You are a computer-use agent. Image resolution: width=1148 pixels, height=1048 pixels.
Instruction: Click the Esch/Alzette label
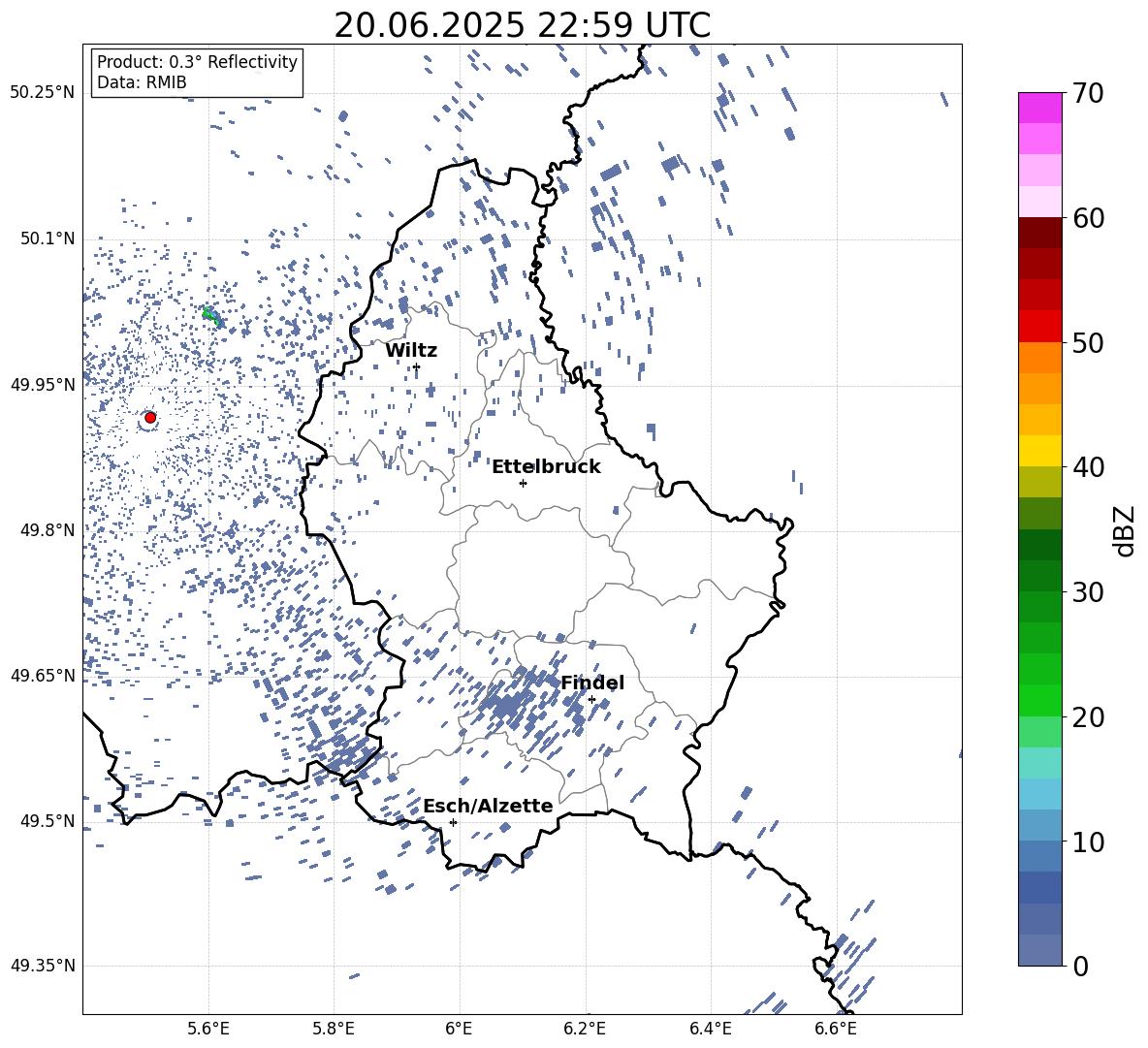pyautogui.click(x=489, y=806)
